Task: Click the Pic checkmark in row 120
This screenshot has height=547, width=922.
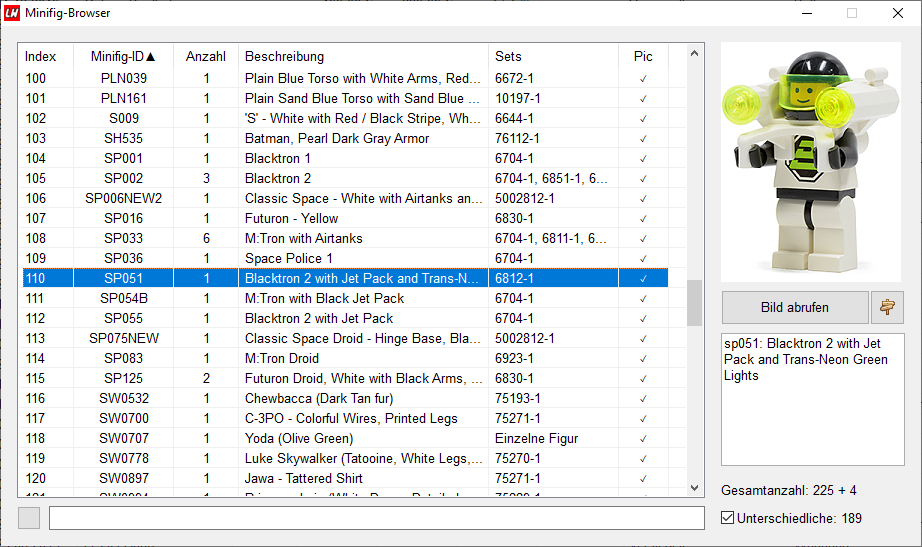Action: coord(643,478)
